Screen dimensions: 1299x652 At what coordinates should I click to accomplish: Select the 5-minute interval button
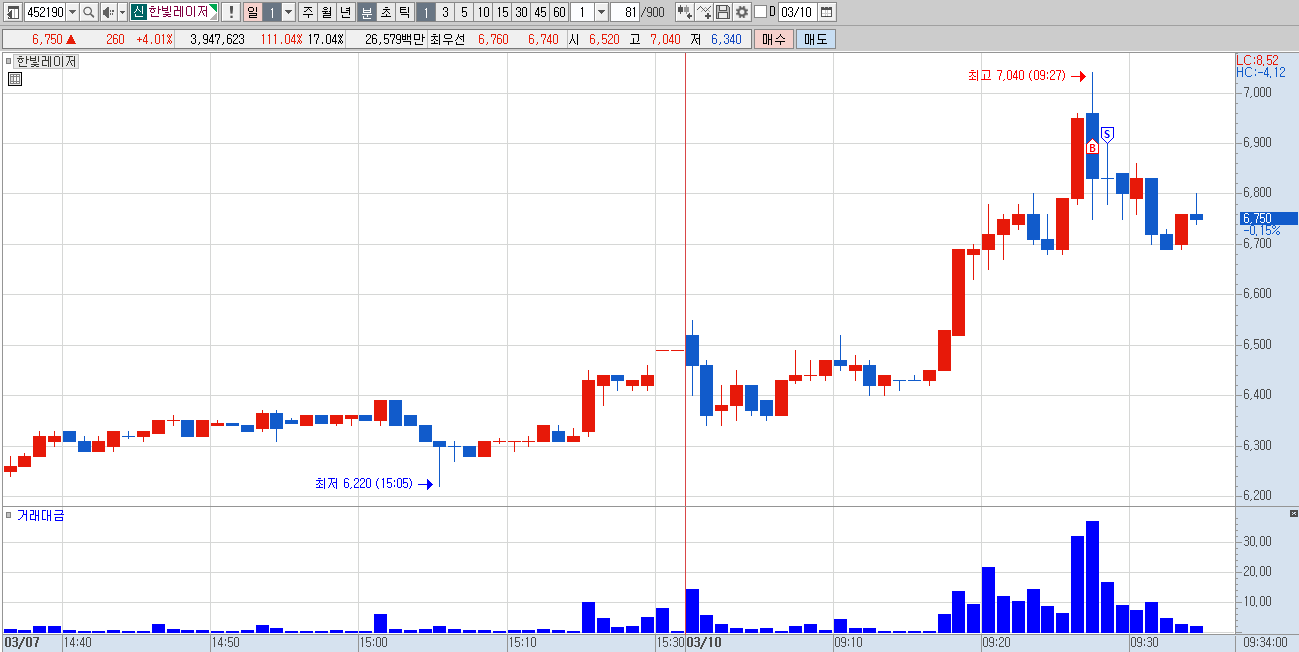(464, 12)
